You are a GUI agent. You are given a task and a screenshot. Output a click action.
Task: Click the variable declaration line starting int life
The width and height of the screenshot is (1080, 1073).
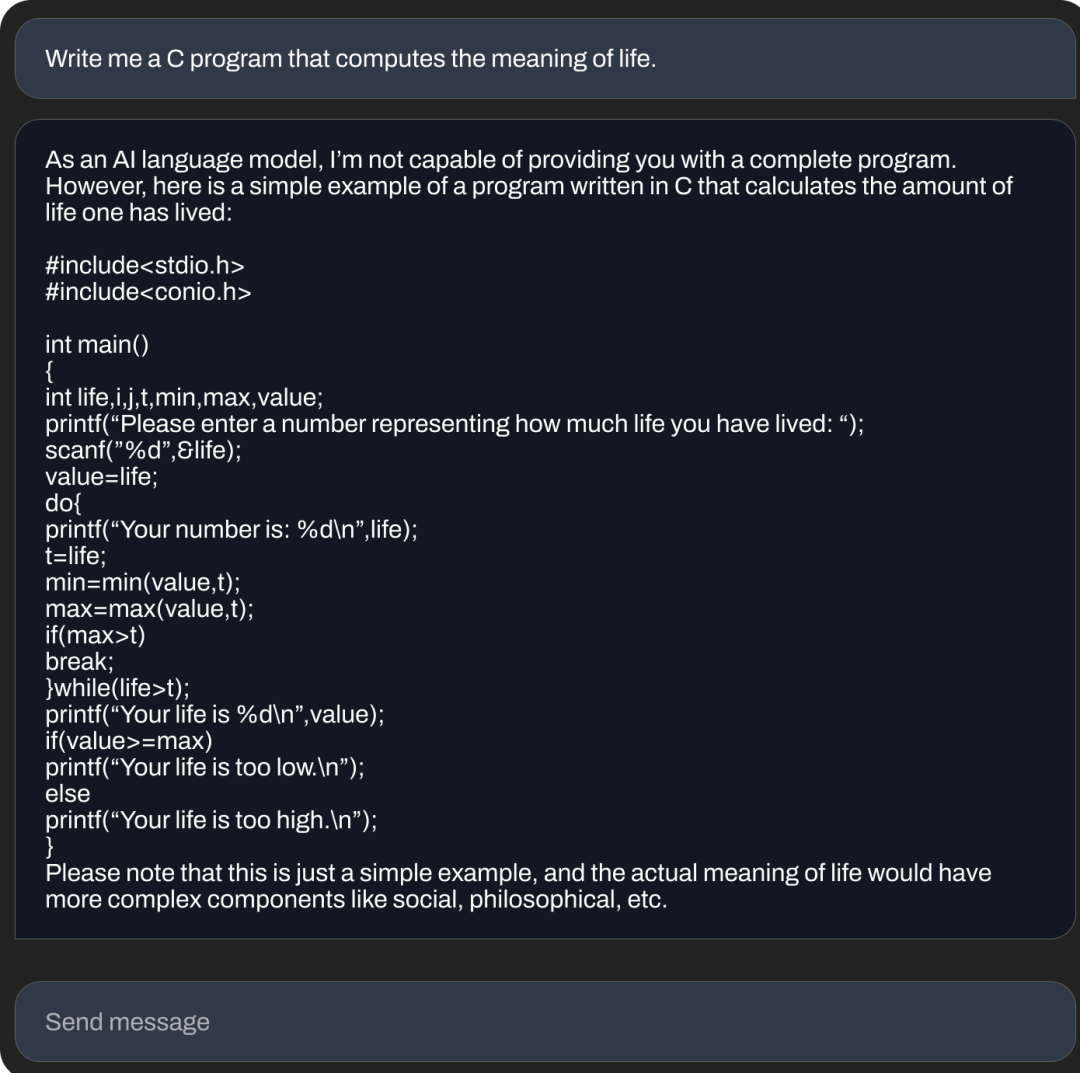(184, 397)
